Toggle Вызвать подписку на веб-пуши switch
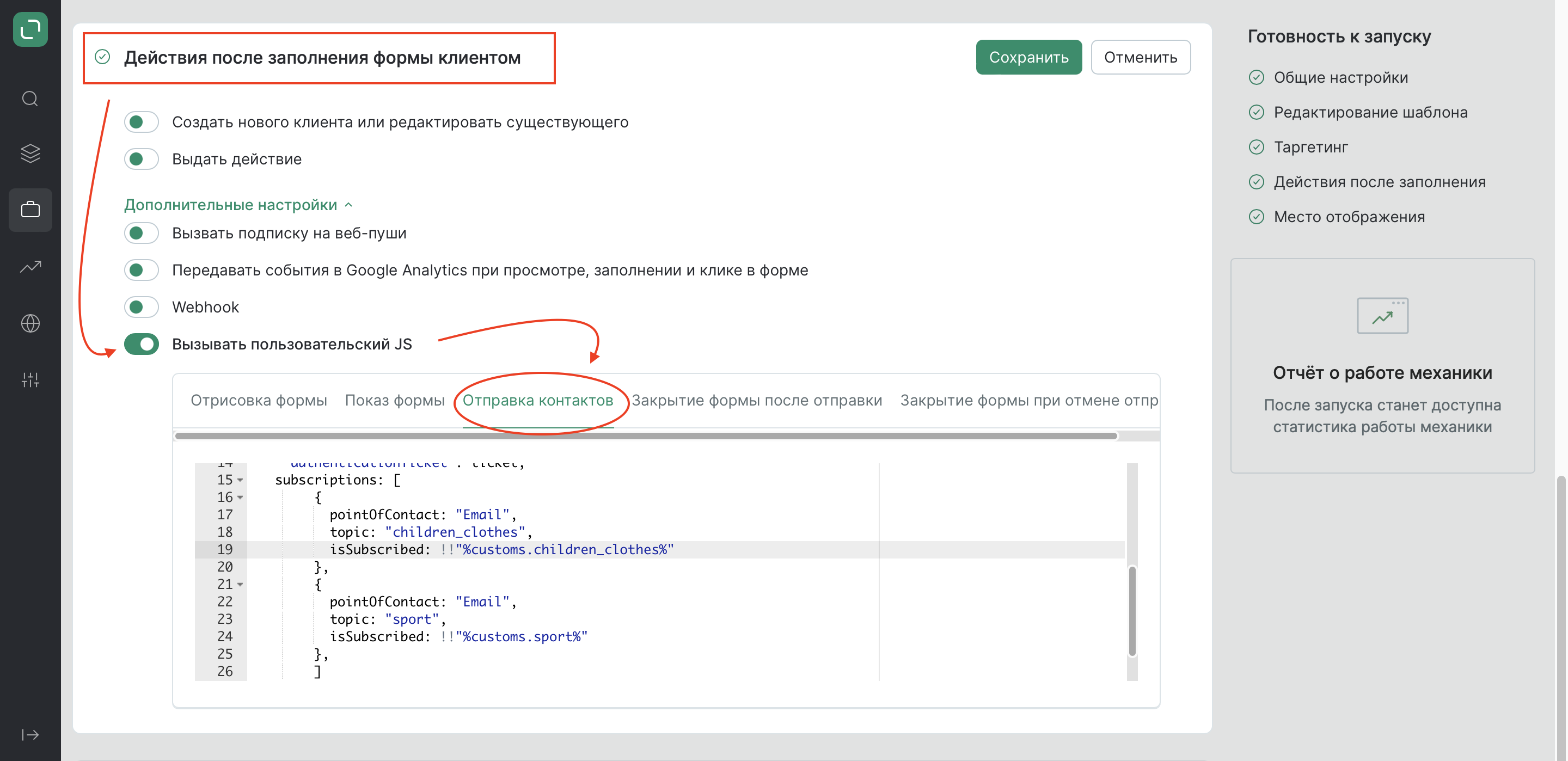This screenshot has height=761, width=1568. click(141, 233)
